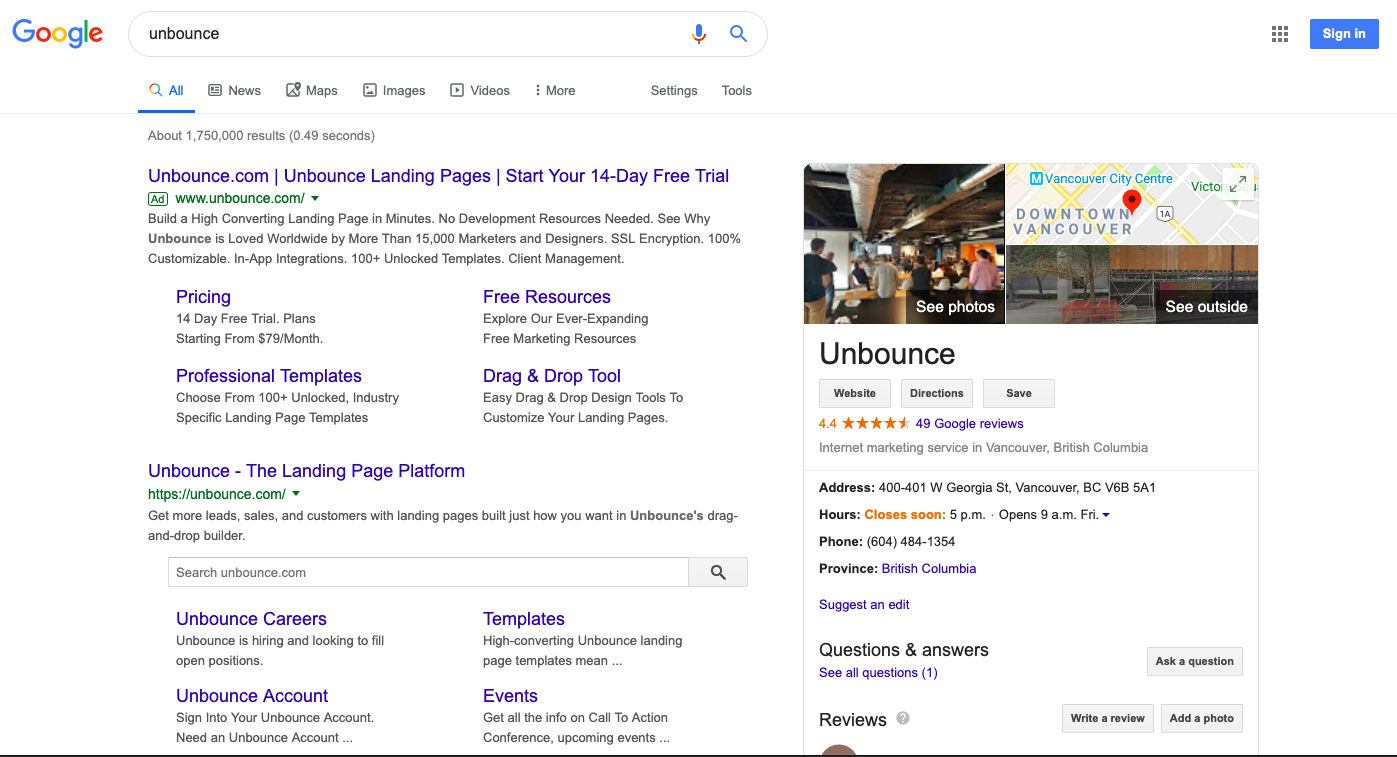Open the See photos thumbnail
1397x757 pixels.
[x=904, y=244]
